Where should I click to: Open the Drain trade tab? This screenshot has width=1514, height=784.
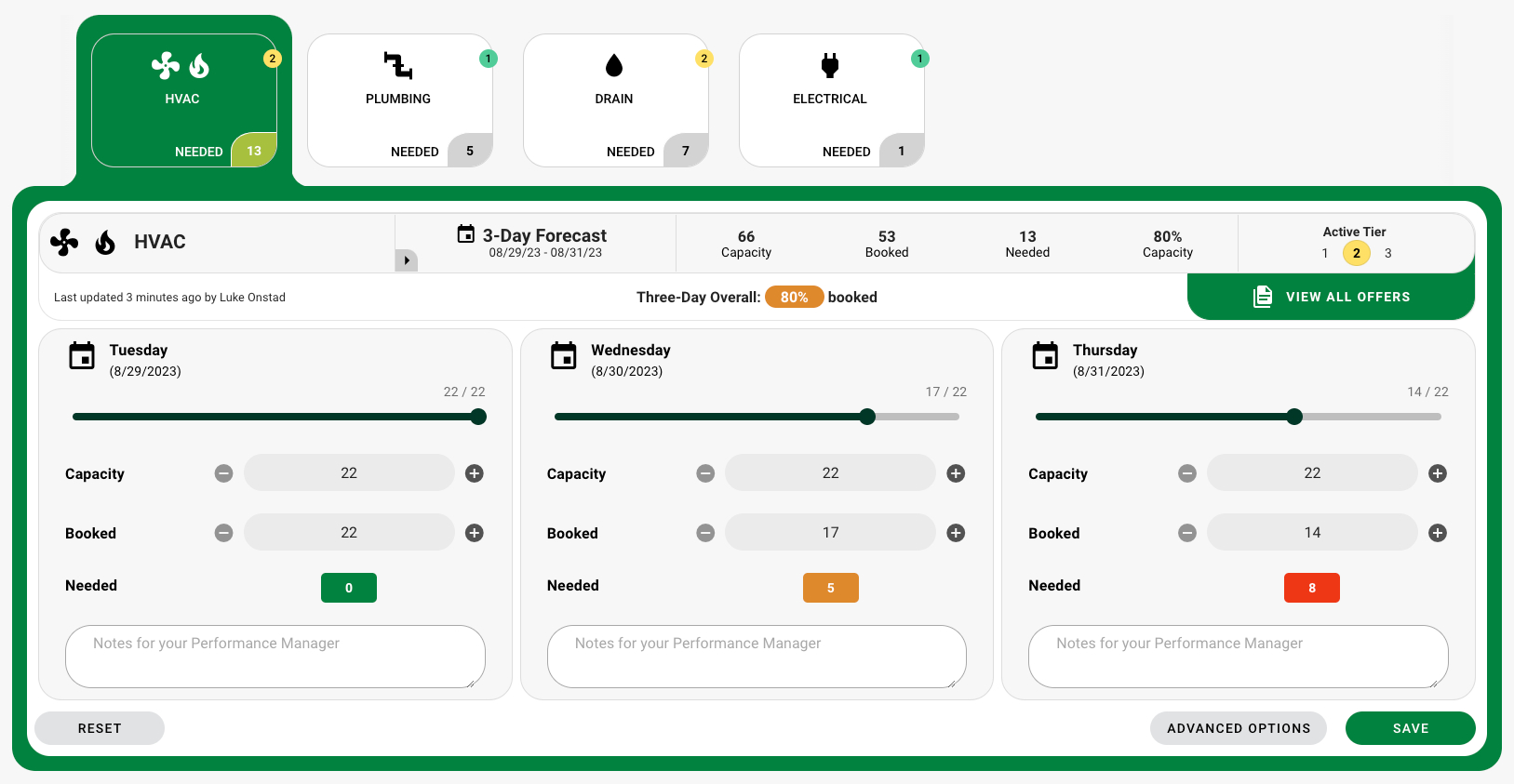click(616, 100)
